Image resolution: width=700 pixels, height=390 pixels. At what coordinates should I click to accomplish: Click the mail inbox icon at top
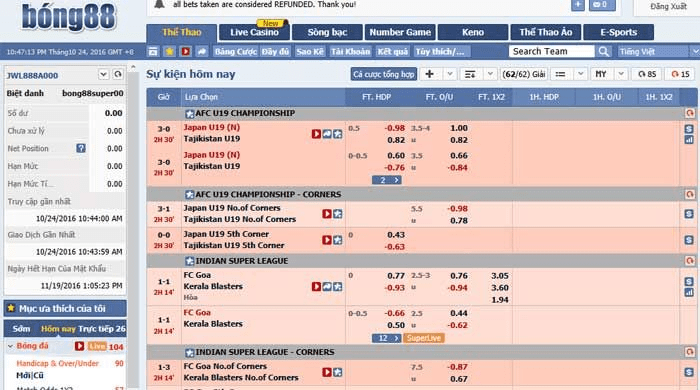[x=602, y=5]
